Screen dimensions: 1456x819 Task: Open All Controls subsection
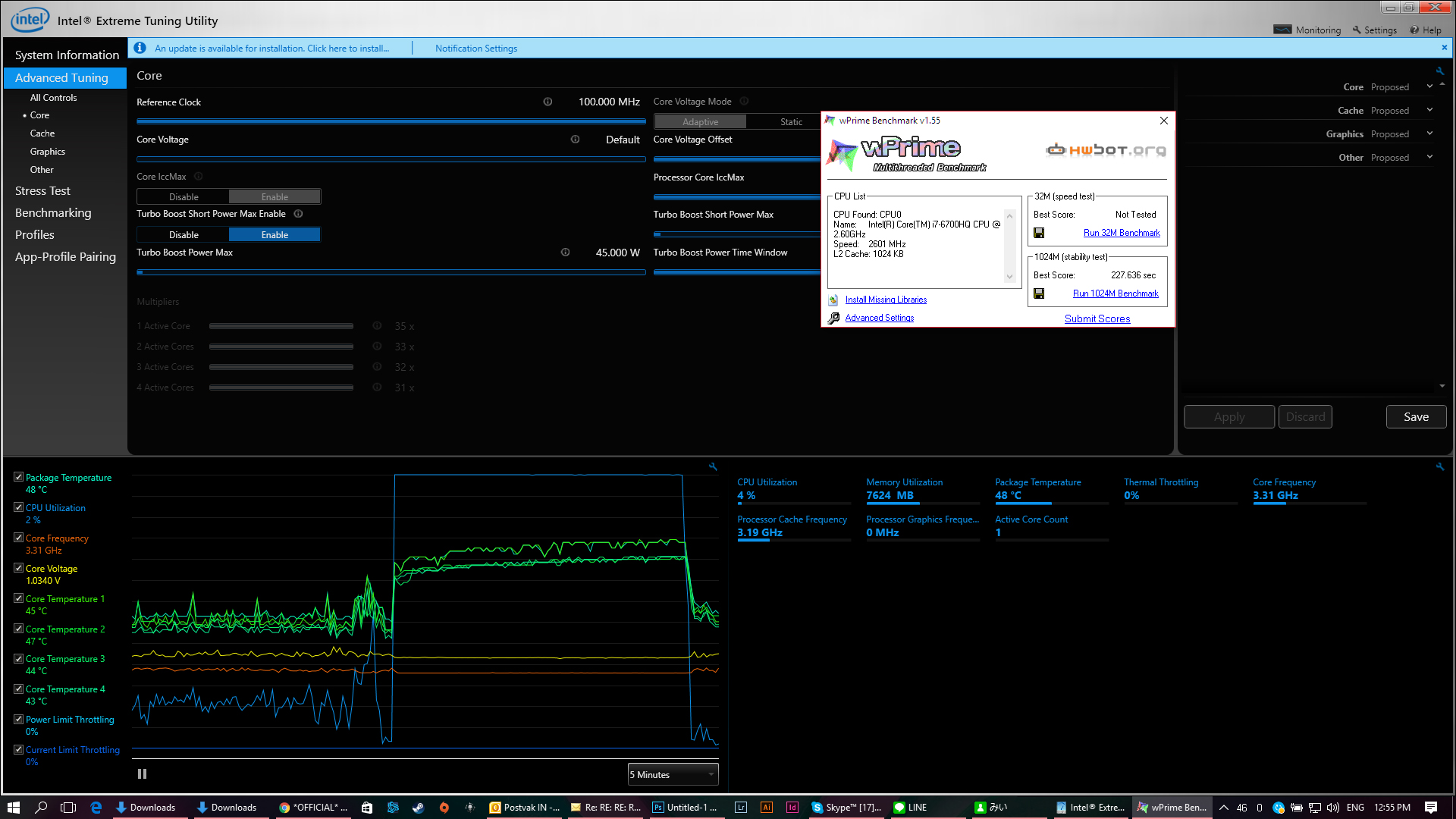coord(53,97)
